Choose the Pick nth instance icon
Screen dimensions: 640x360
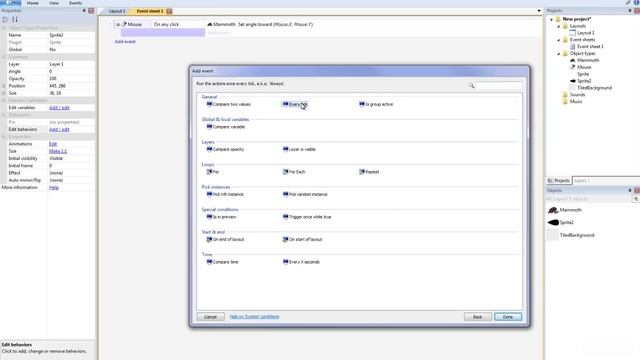click(209, 194)
